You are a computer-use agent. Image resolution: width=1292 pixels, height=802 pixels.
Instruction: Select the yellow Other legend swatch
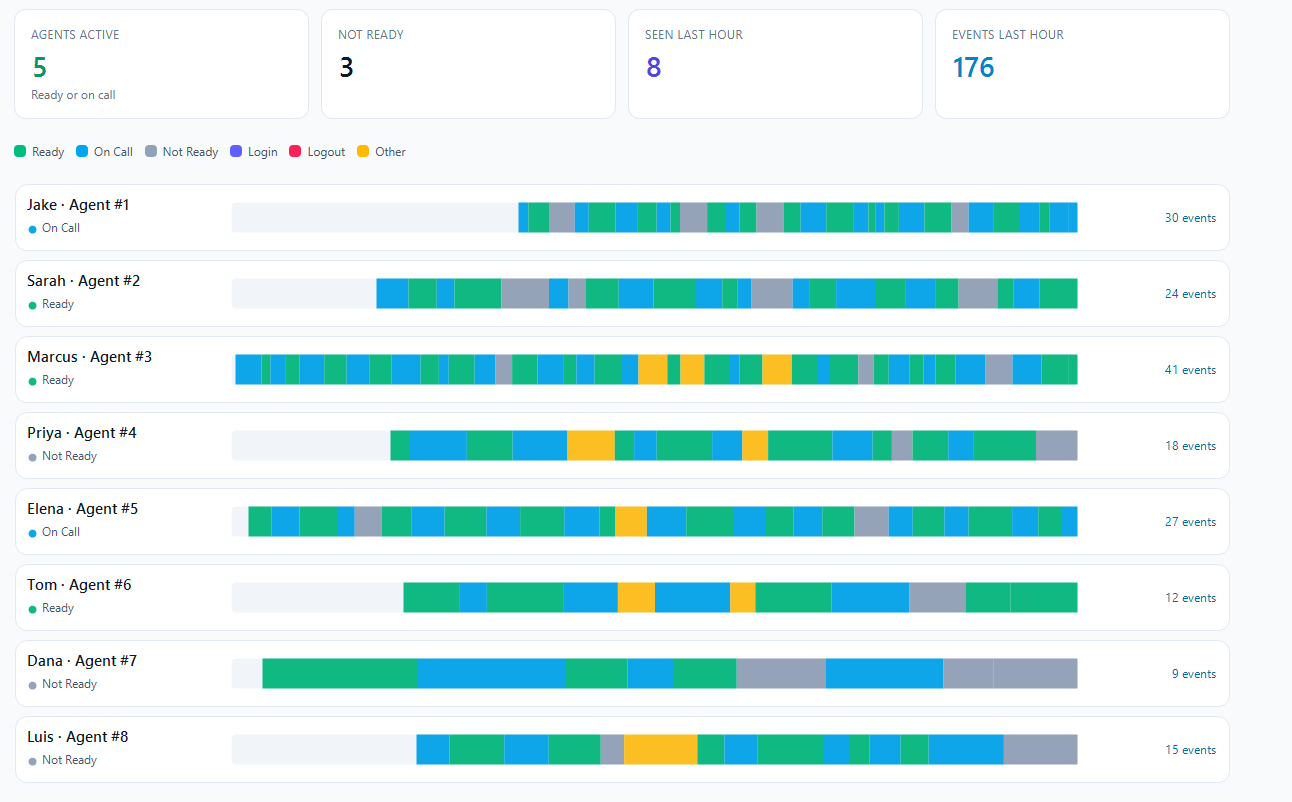pyautogui.click(x=363, y=152)
